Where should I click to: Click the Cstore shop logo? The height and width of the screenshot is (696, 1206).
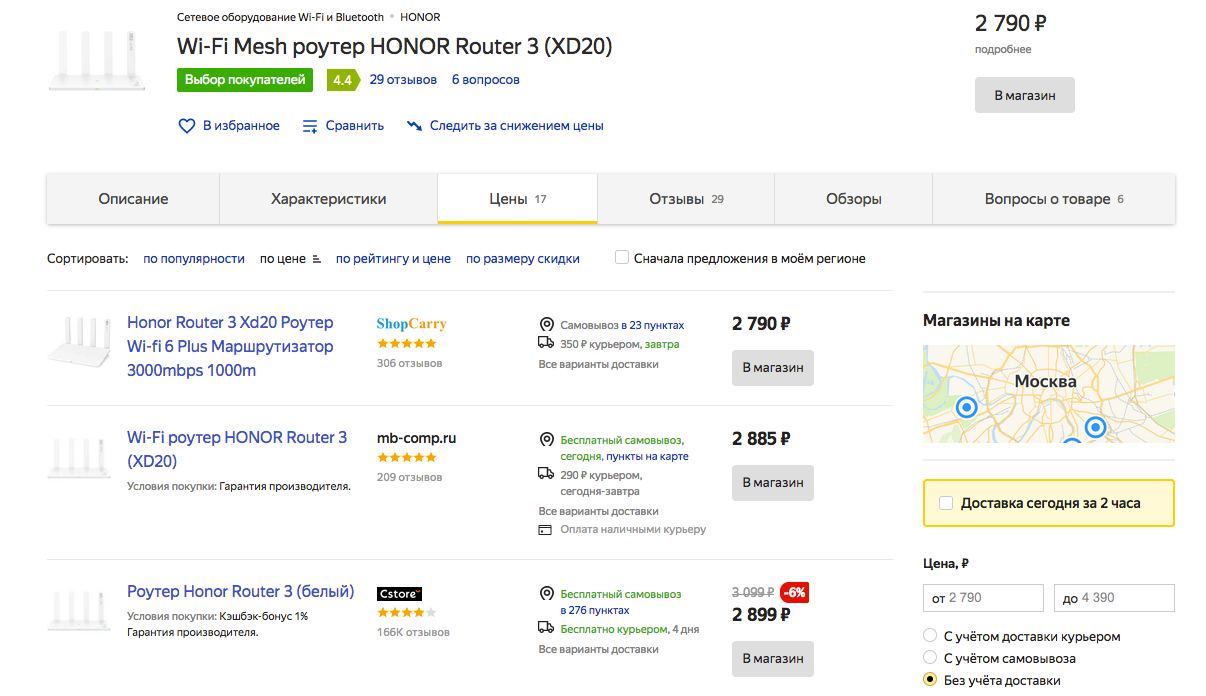[x=400, y=593]
